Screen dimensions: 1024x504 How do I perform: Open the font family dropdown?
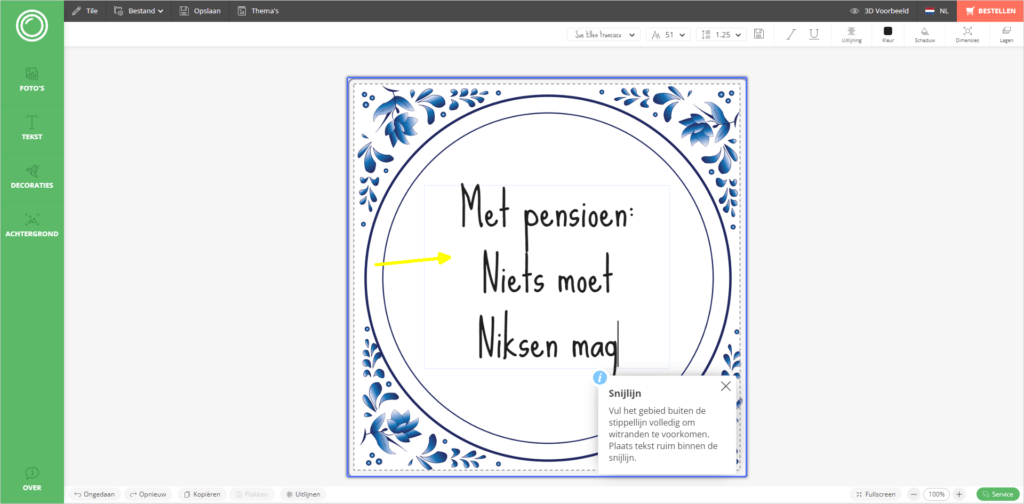coord(604,34)
